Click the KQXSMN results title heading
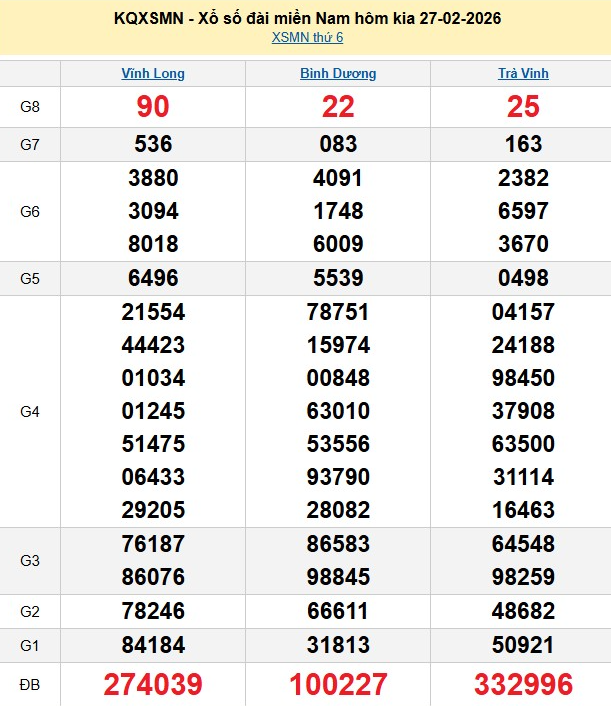 (306, 18)
